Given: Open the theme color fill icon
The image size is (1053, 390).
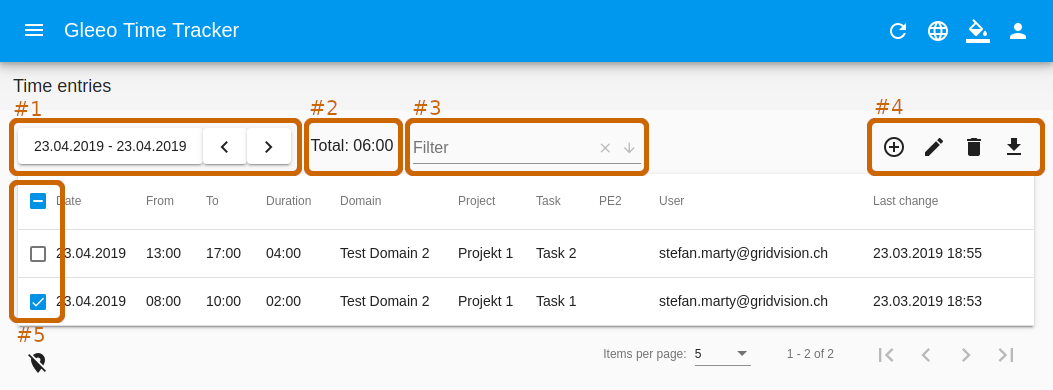Looking at the screenshot, I should tap(978, 31).
